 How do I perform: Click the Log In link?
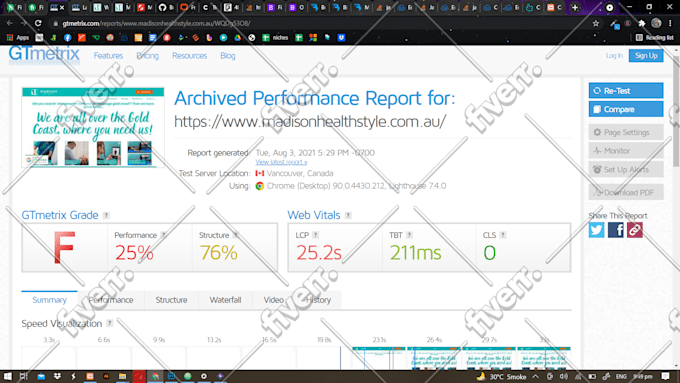pos(614,56)
